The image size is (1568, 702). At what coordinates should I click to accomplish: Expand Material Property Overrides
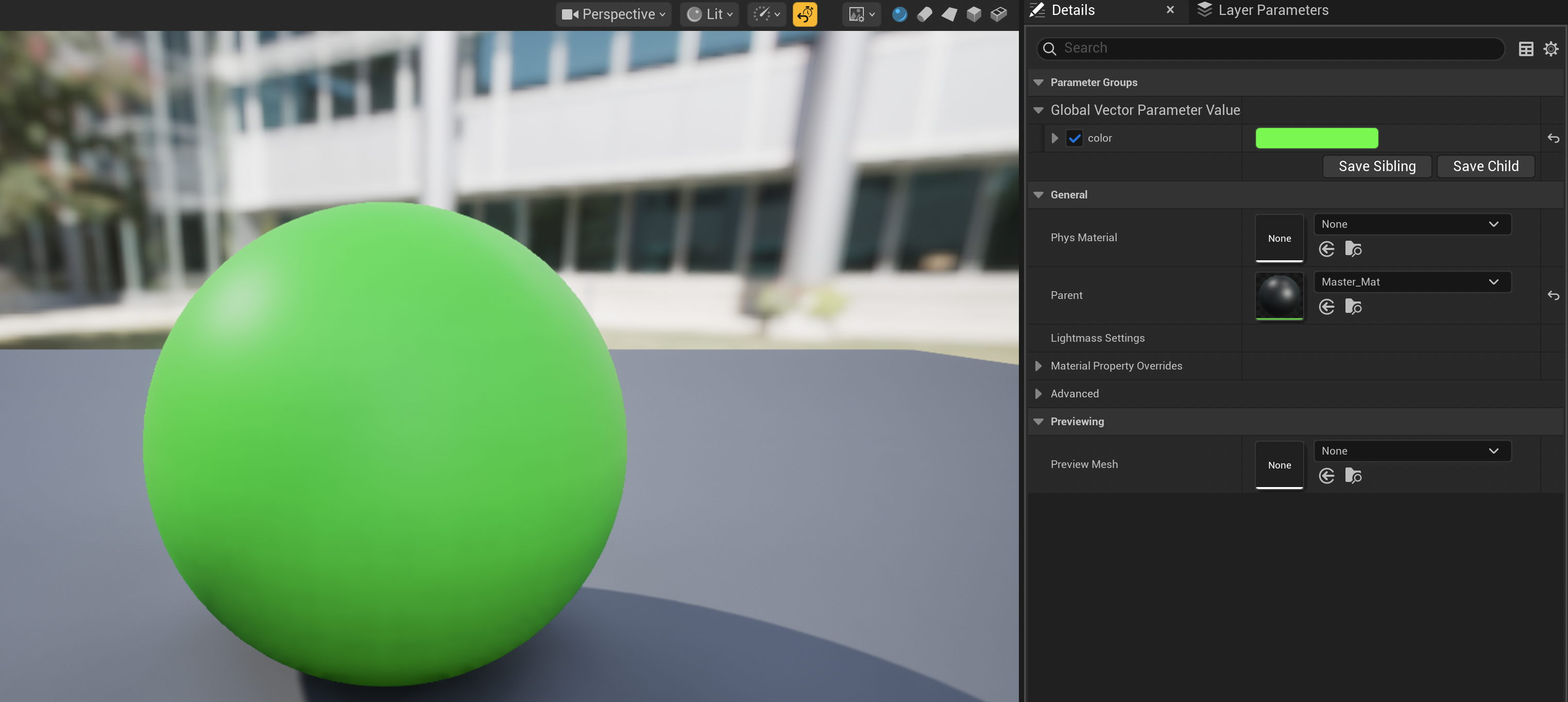[x=1038, y=366]
